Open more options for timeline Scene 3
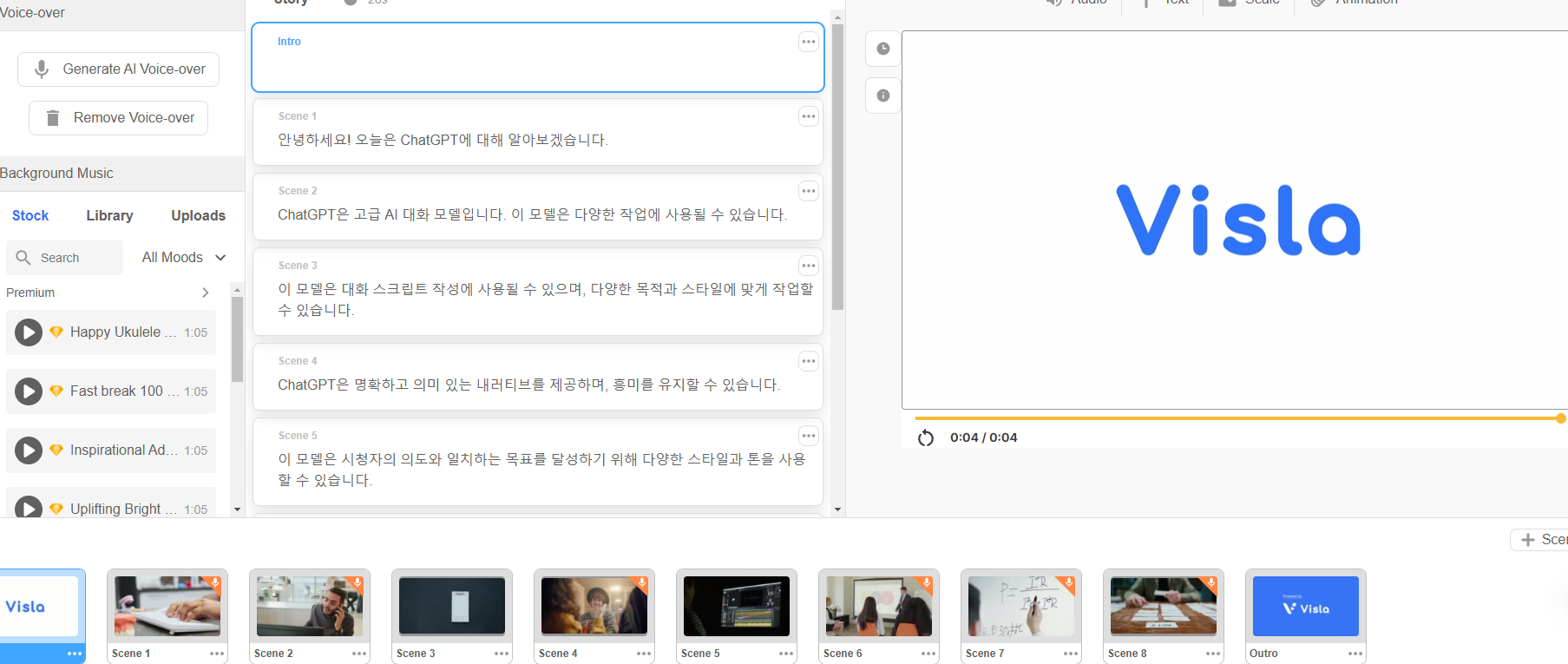 (502, 654)
